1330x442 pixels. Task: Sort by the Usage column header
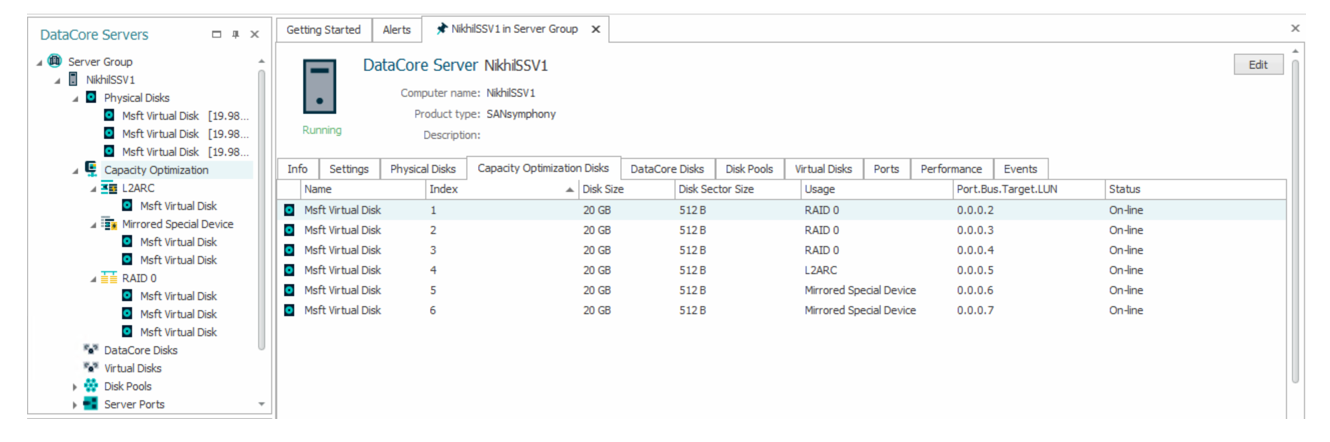click(x=876, y=189)
